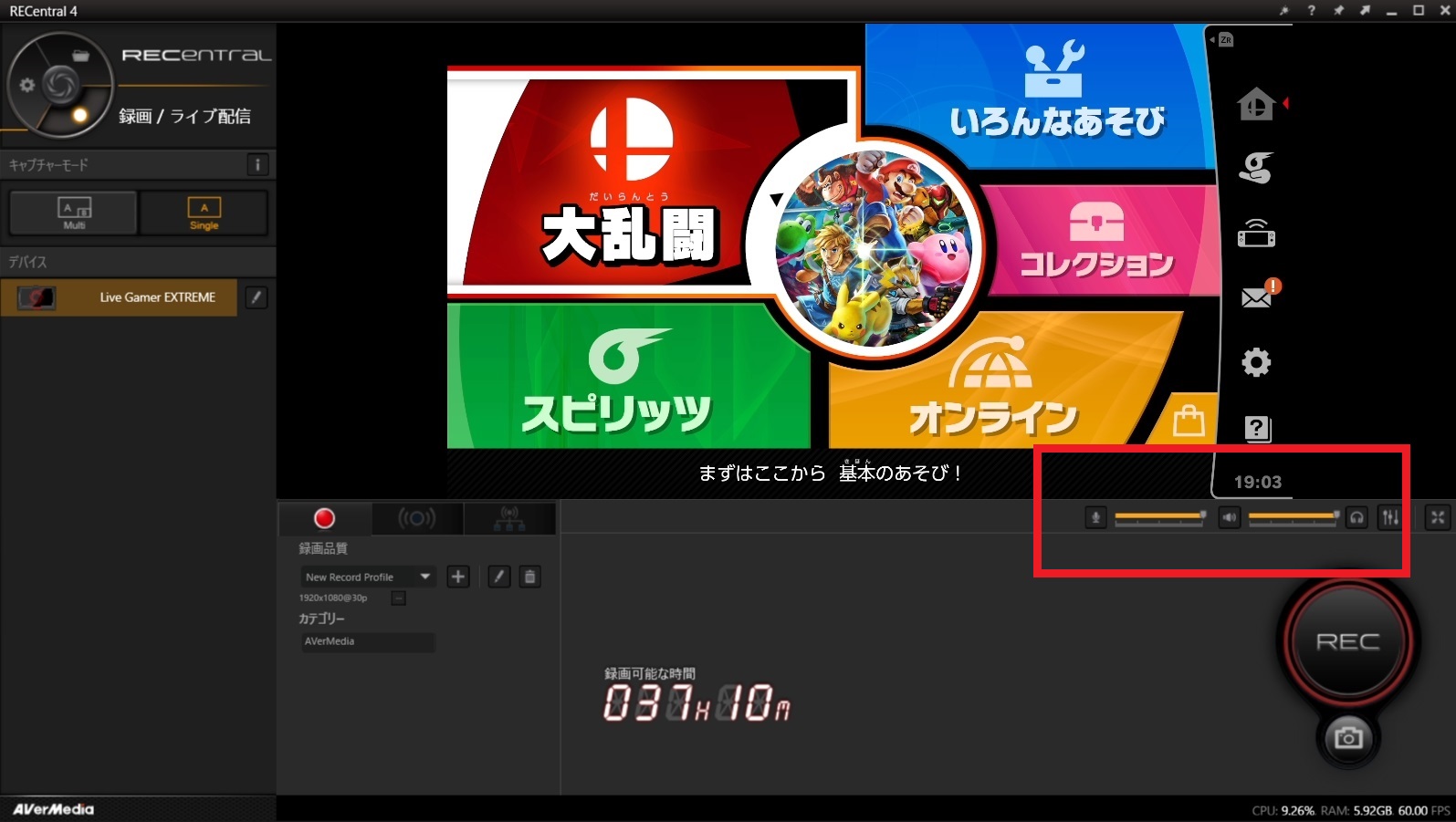
Task: Open the help question mark in the title bar
Action: pyautogui.click(x=1312, y=11)
